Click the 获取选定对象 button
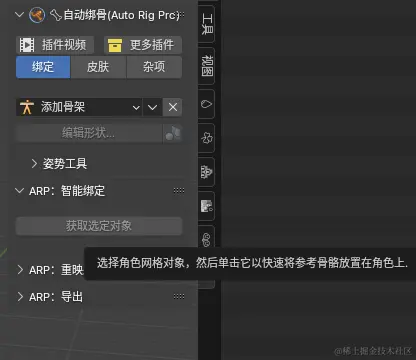The image size is (416, 360). point(99,226)
